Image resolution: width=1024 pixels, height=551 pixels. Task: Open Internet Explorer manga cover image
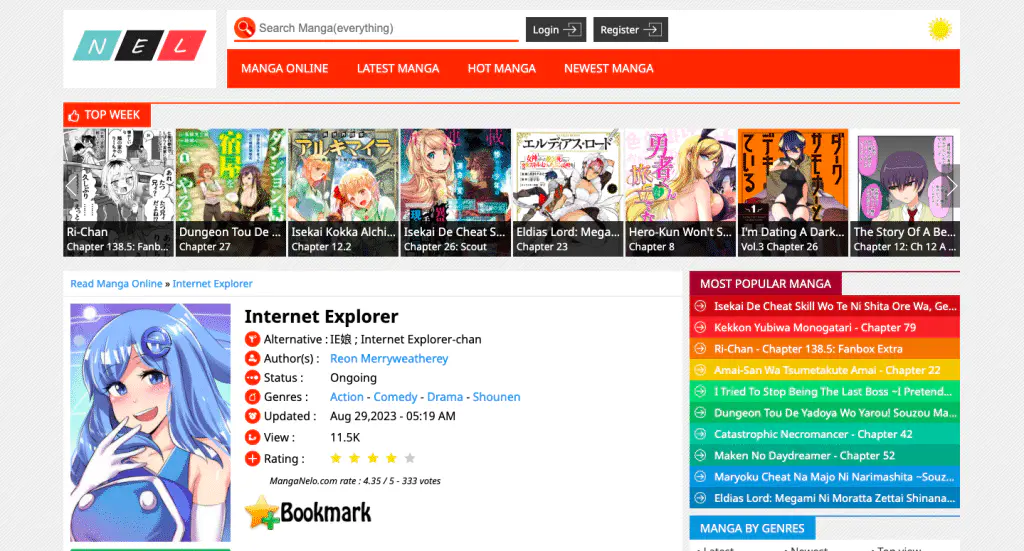pyautogui.click(x=150, y=422)
